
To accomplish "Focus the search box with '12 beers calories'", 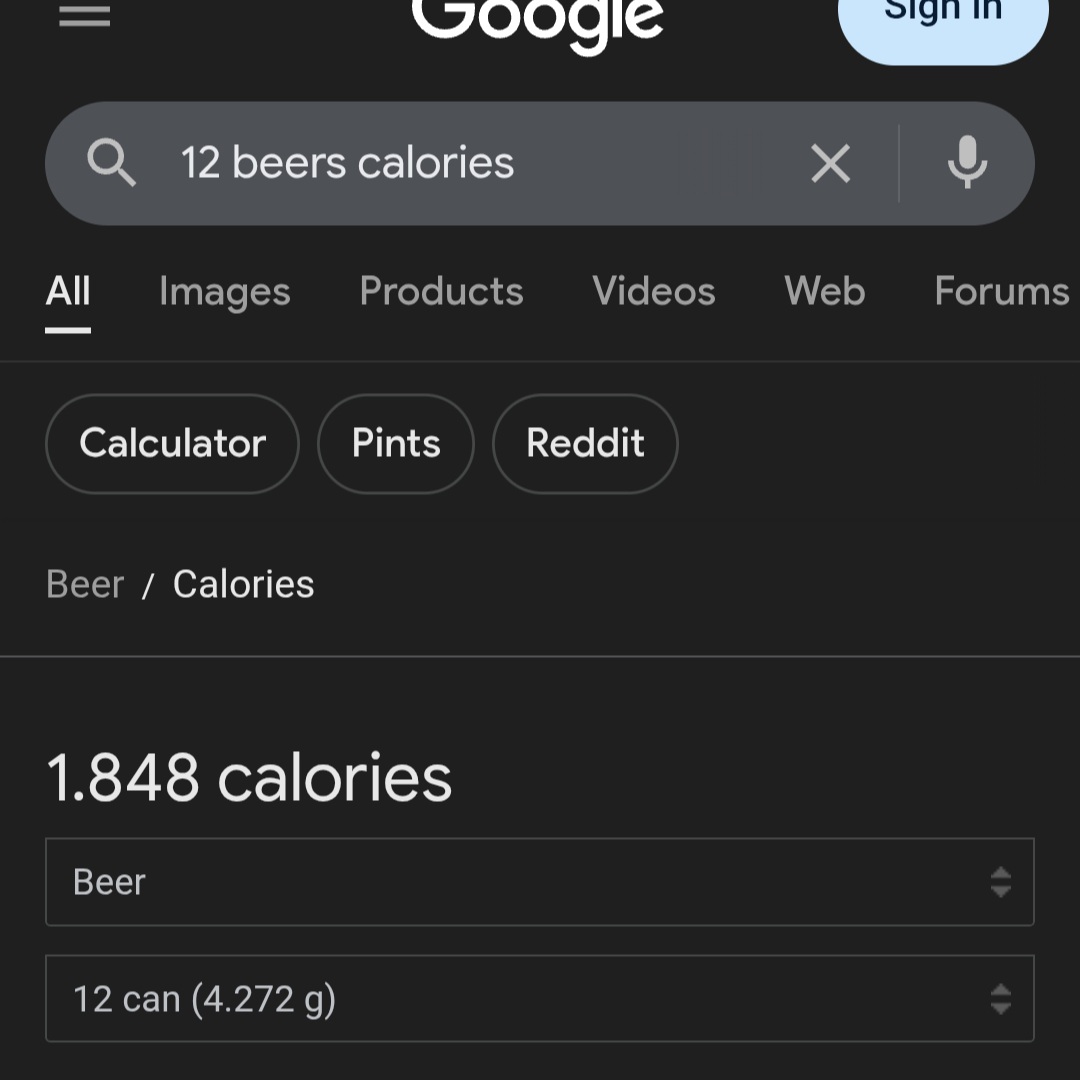I will click(482, 163).
